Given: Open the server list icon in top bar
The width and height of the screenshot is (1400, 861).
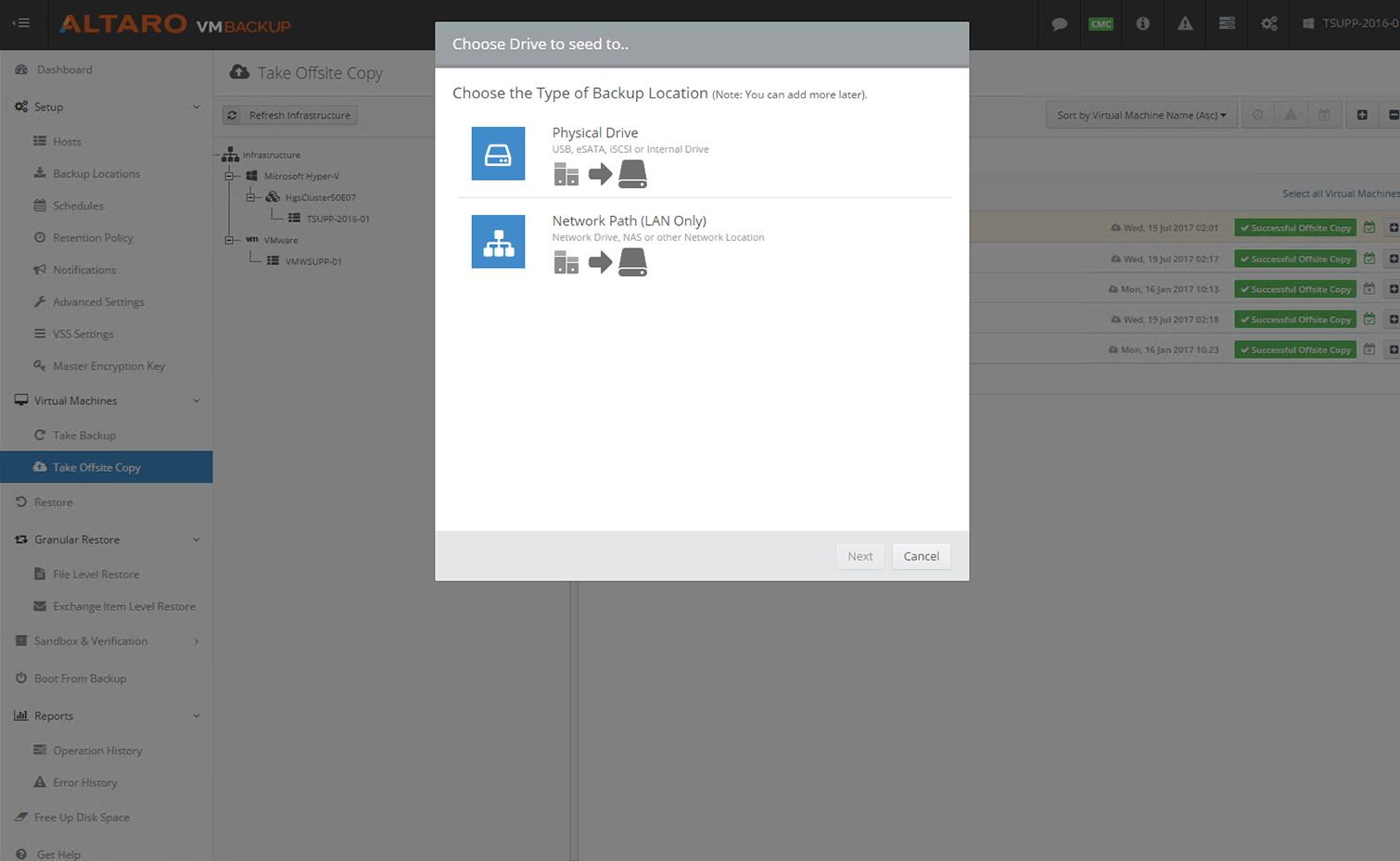Looking at the screenshot, I should pyautogui.click(x=1227, y=24).
